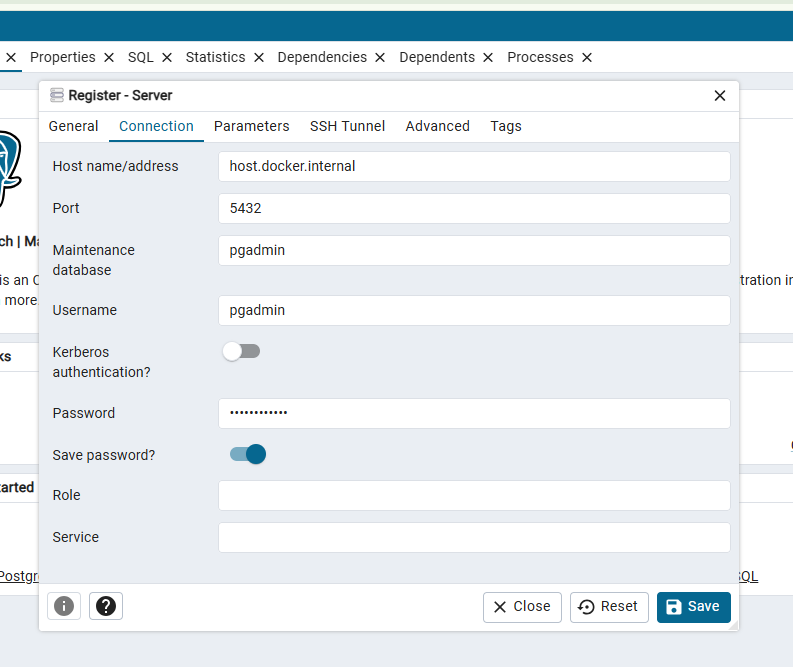Close the Processes tab using its X

(x=587, y=58)
